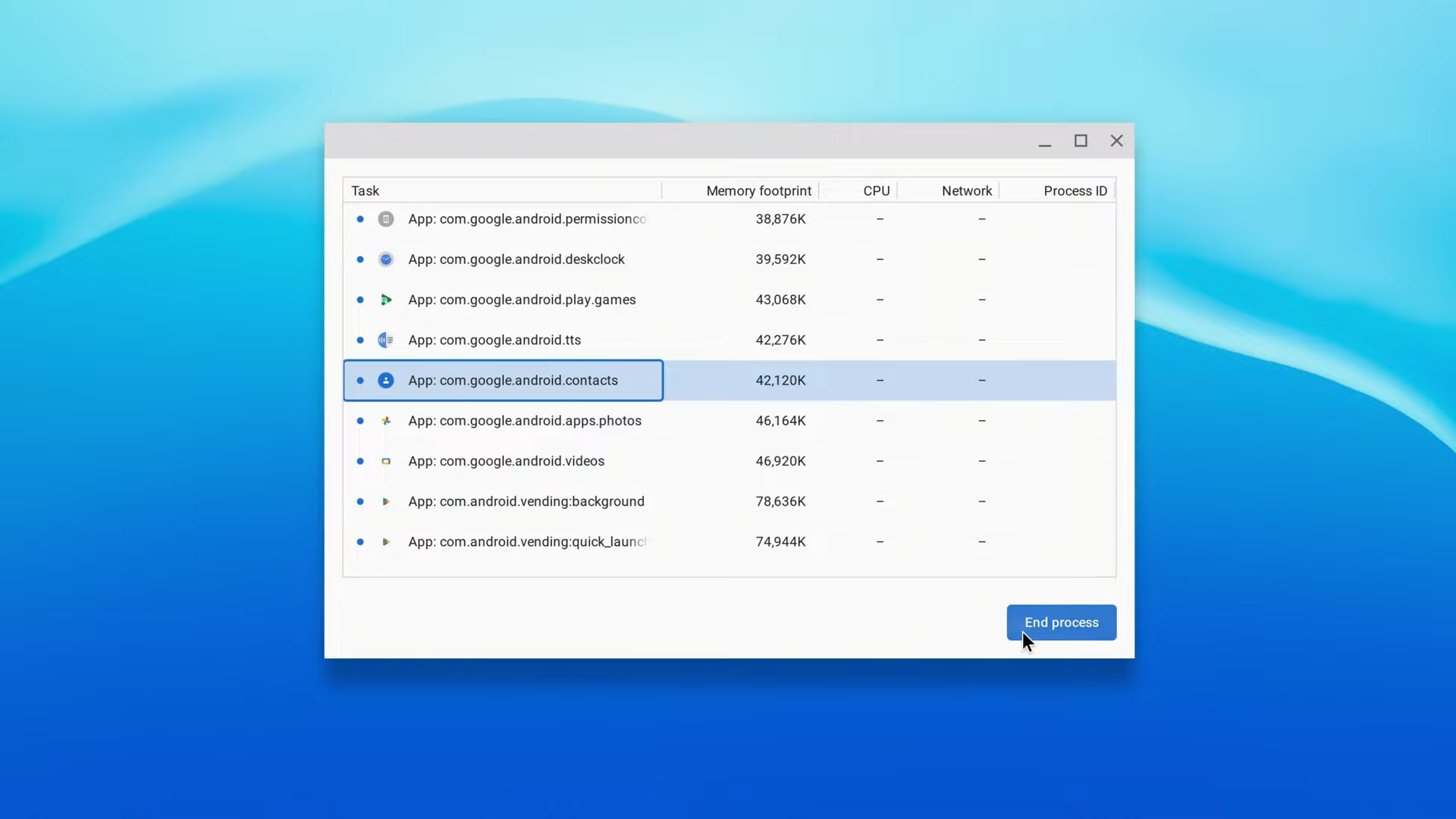
Task: Click the text-to-speech (tts) app icon
Action: click(x=386, y=340)
